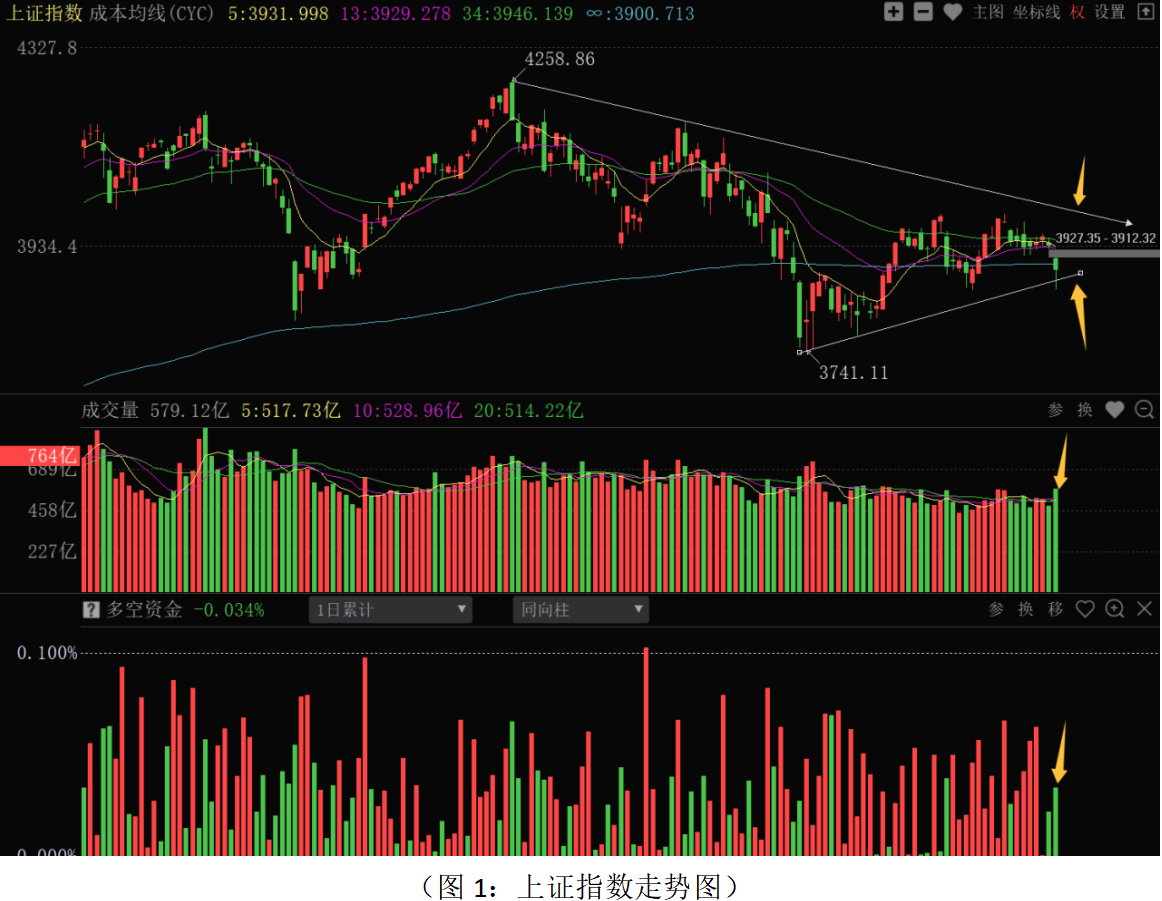Click the plus zoom-in icon in top toolbar

[893, 12]
